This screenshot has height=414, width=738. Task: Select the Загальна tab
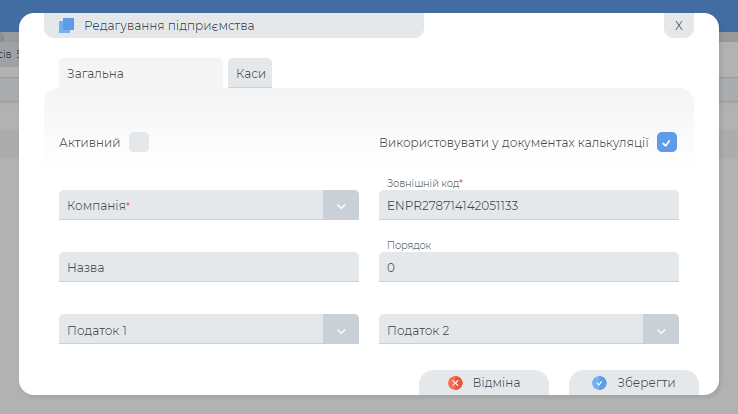(x=138, y=74)
